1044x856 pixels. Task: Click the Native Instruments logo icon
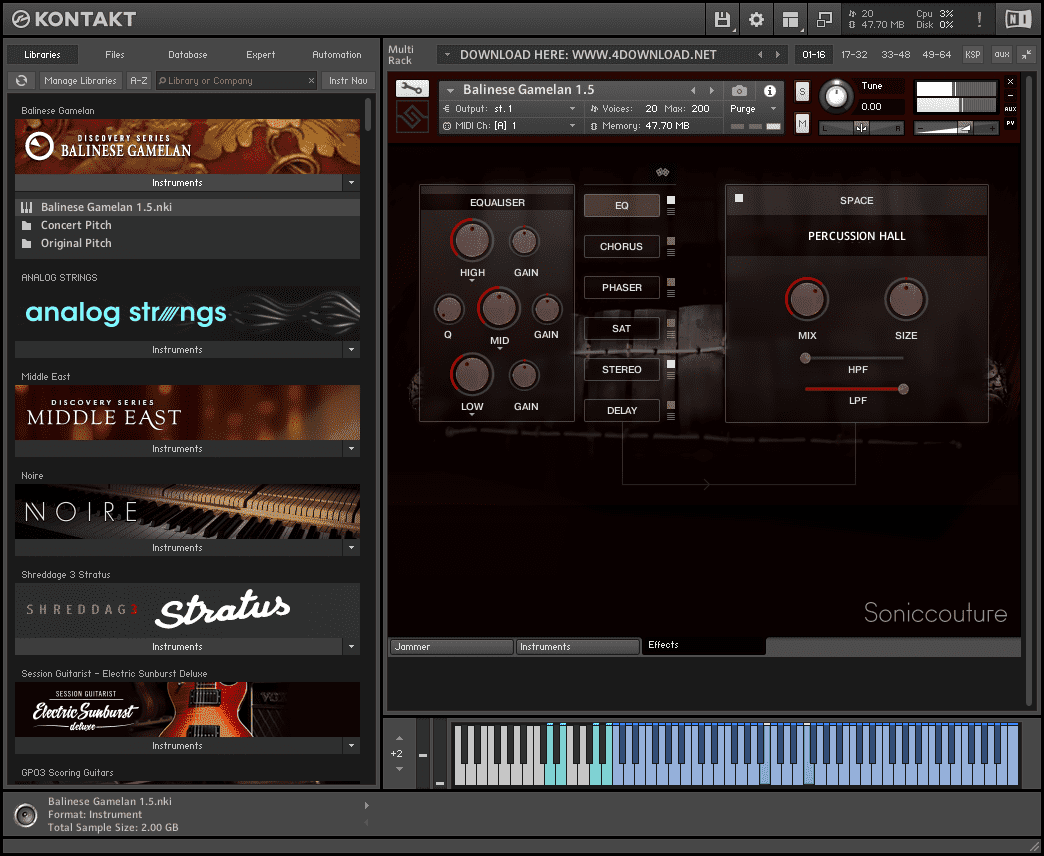(x=1019, y=18)
